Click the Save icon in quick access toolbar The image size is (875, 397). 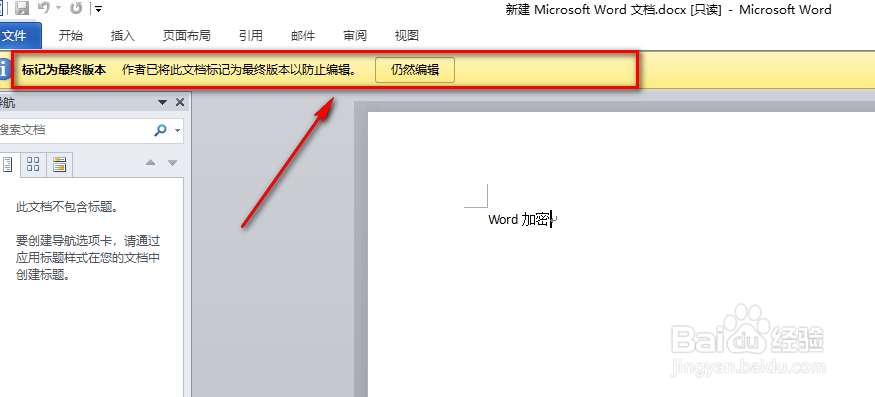coord(22,8)
